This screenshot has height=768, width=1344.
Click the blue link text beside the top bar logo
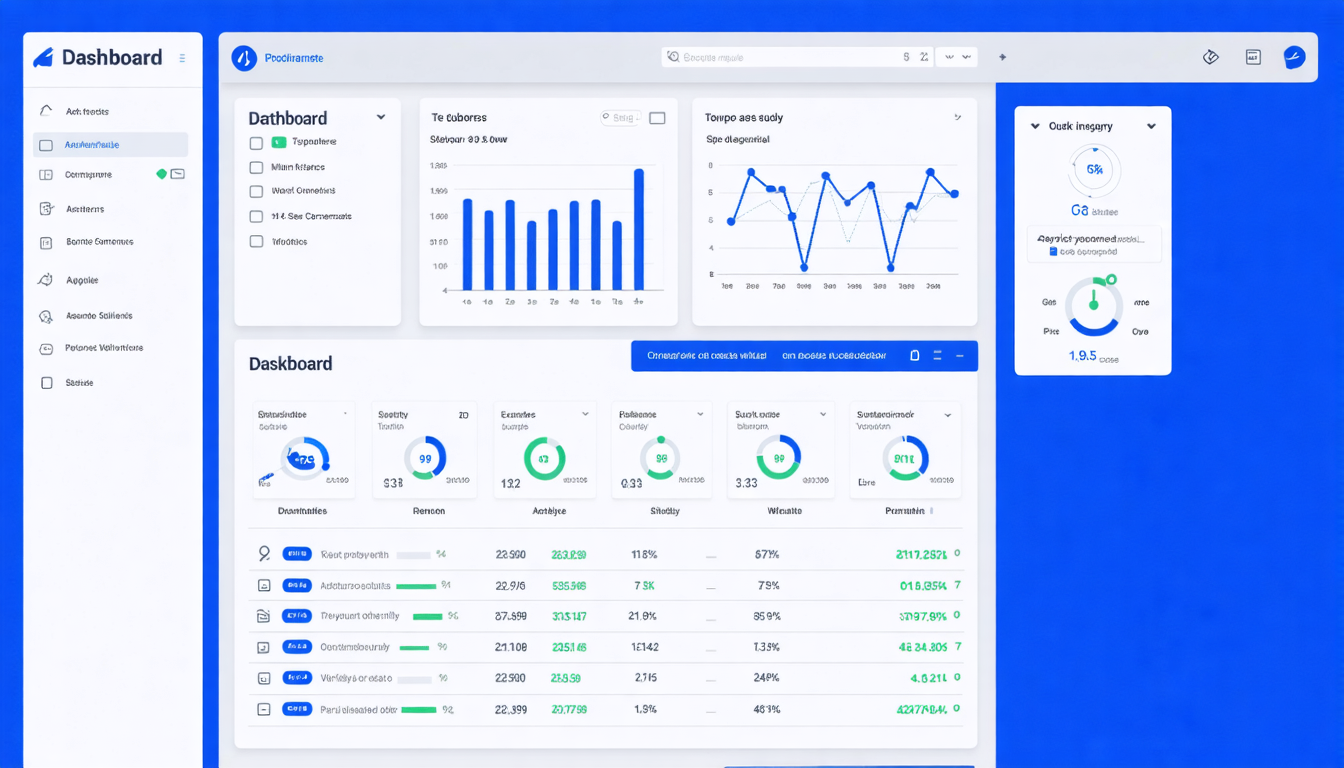(x=294, y=58)
